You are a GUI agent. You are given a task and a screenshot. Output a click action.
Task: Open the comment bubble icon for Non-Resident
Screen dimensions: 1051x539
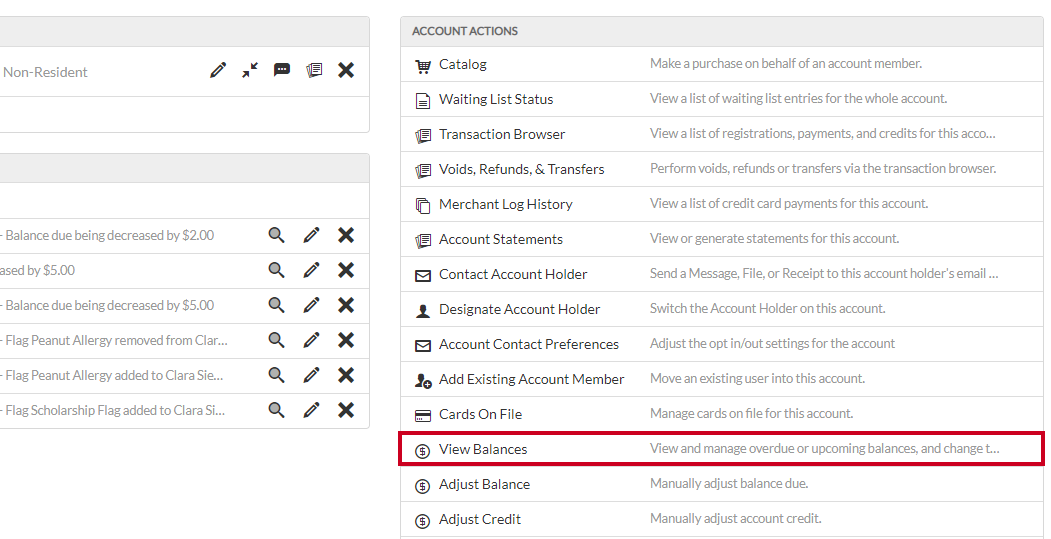point(282,70)
